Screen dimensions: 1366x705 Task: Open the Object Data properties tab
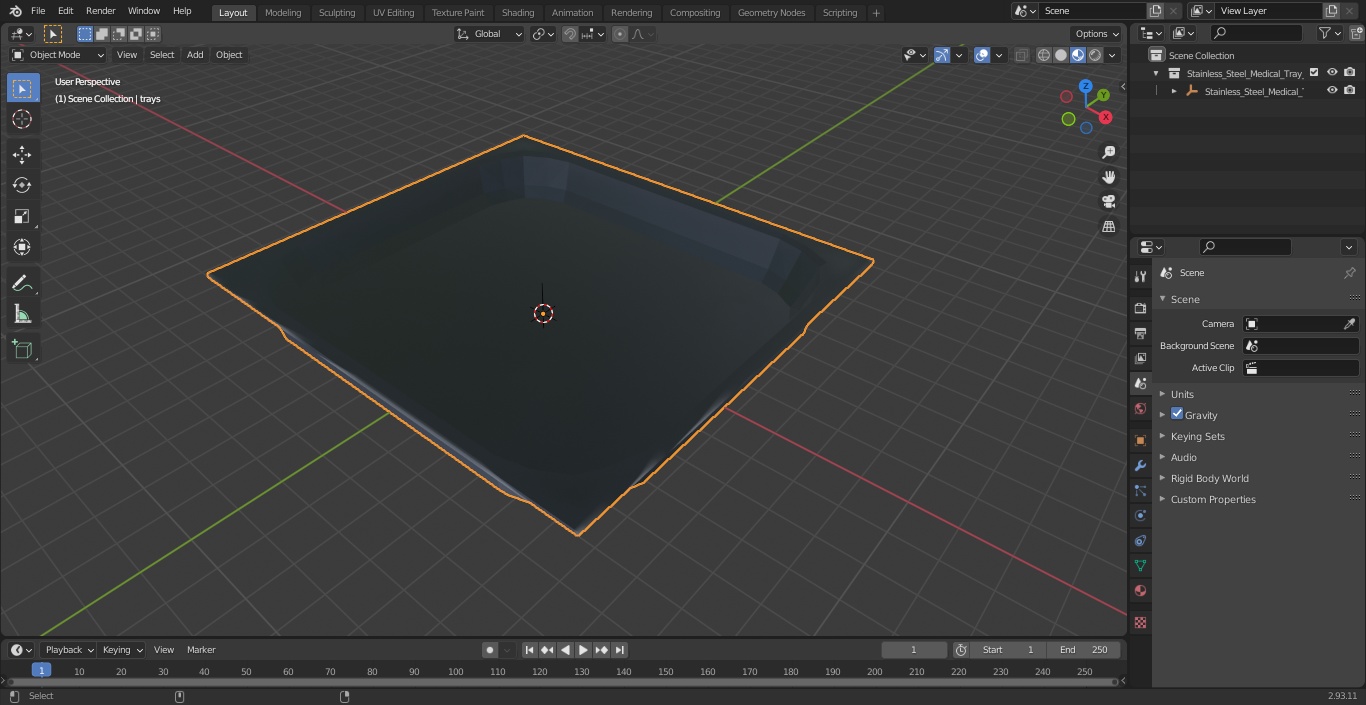click(x=1140, y=566)
